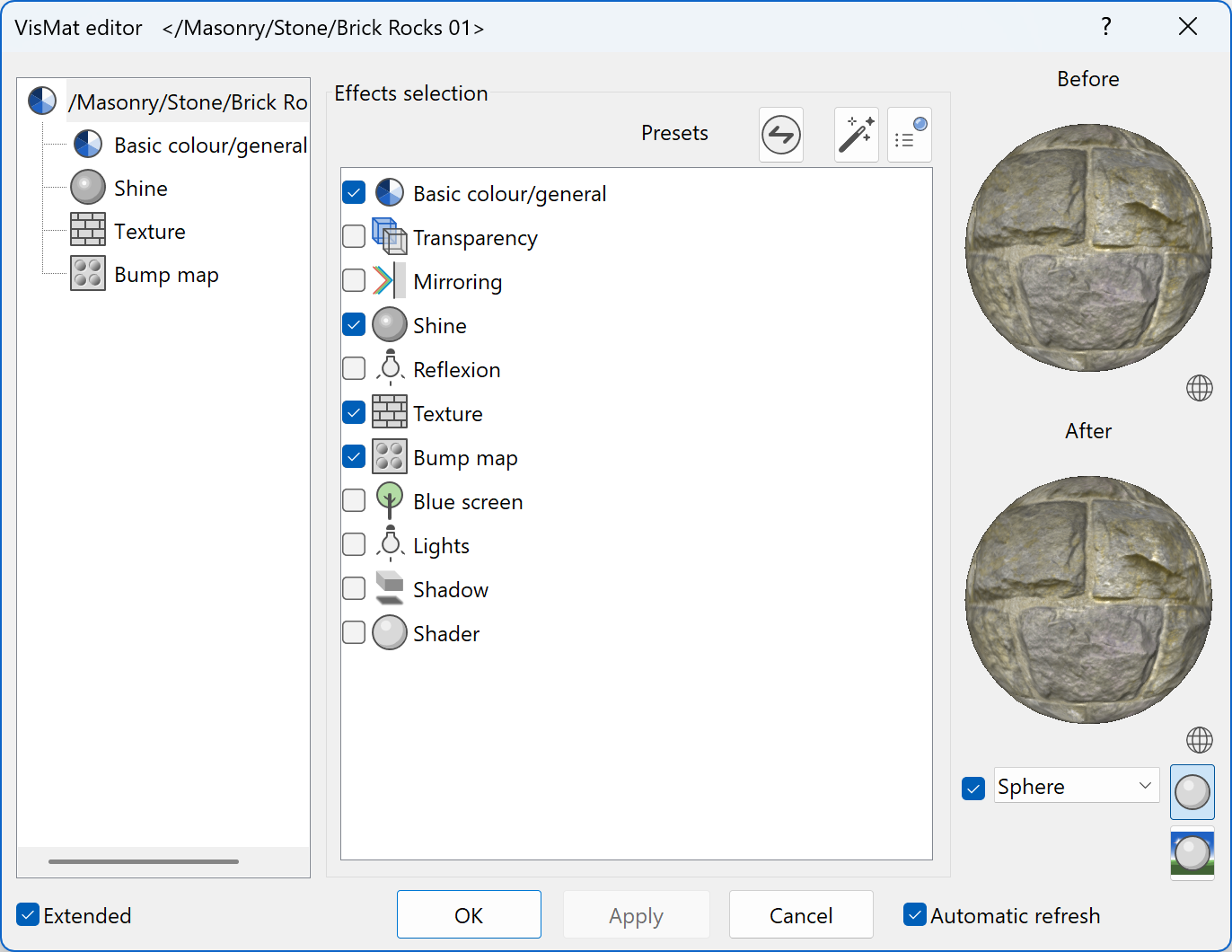Image resolution: width=1232 pixels, height=952 pixels.
Task: Click the OK button
Action: pos(469,914)
